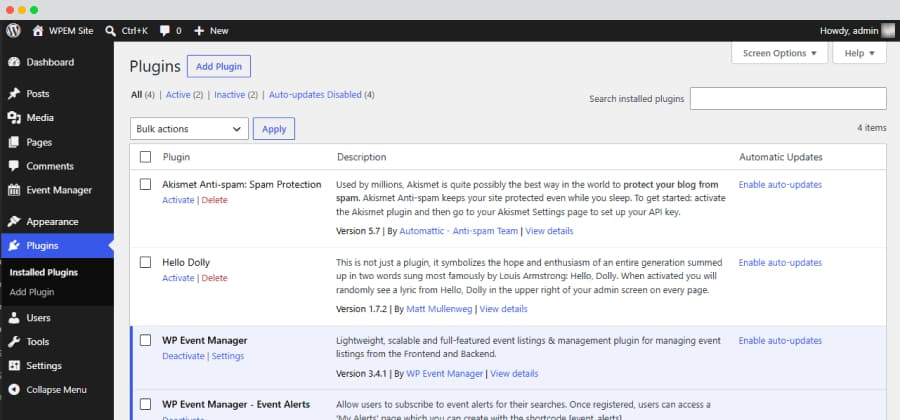The width and height of the screenshot is (900, 420).
Task: Open the Ctrl+K search magnifier icon
Action: [x=111, y=31]
